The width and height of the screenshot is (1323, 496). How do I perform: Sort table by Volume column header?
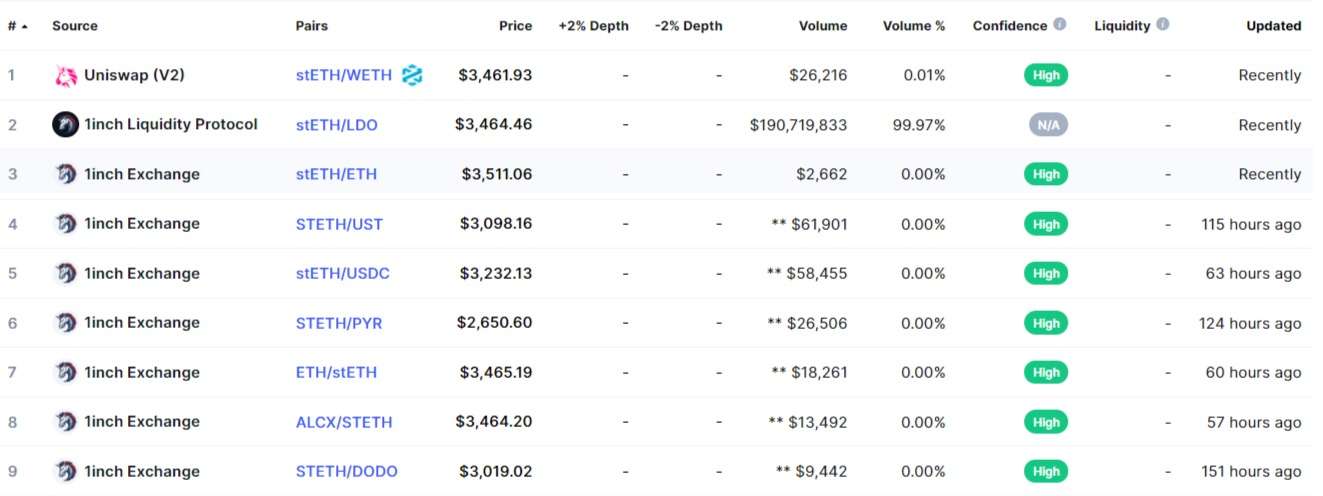[823, 26]
